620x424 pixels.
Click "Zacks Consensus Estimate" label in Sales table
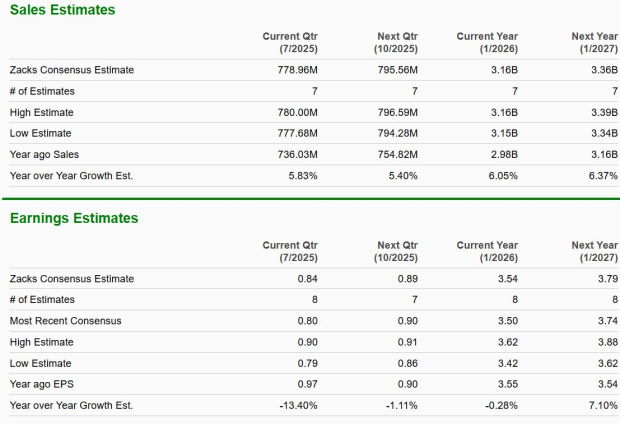[72, 70]
